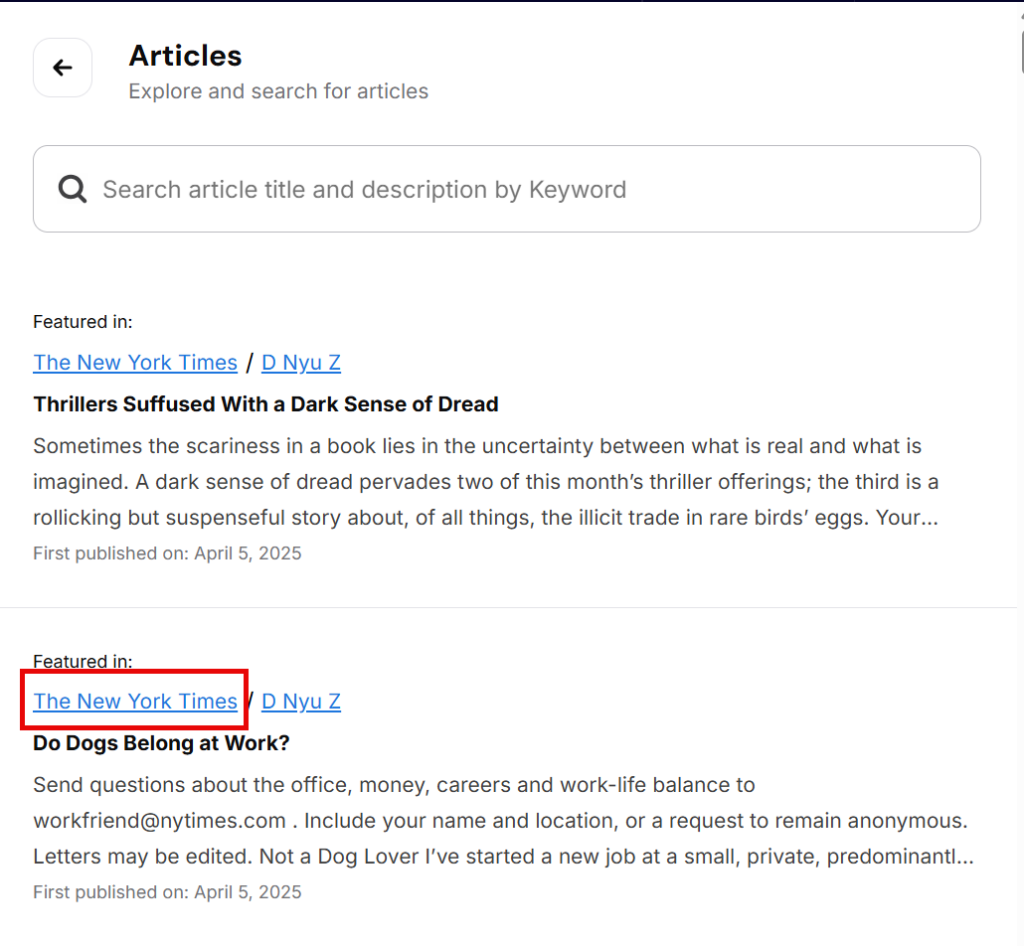Open article Do Dogs Belong at Work?
Screen dimensions: 1024x946
tap(161, 743)
